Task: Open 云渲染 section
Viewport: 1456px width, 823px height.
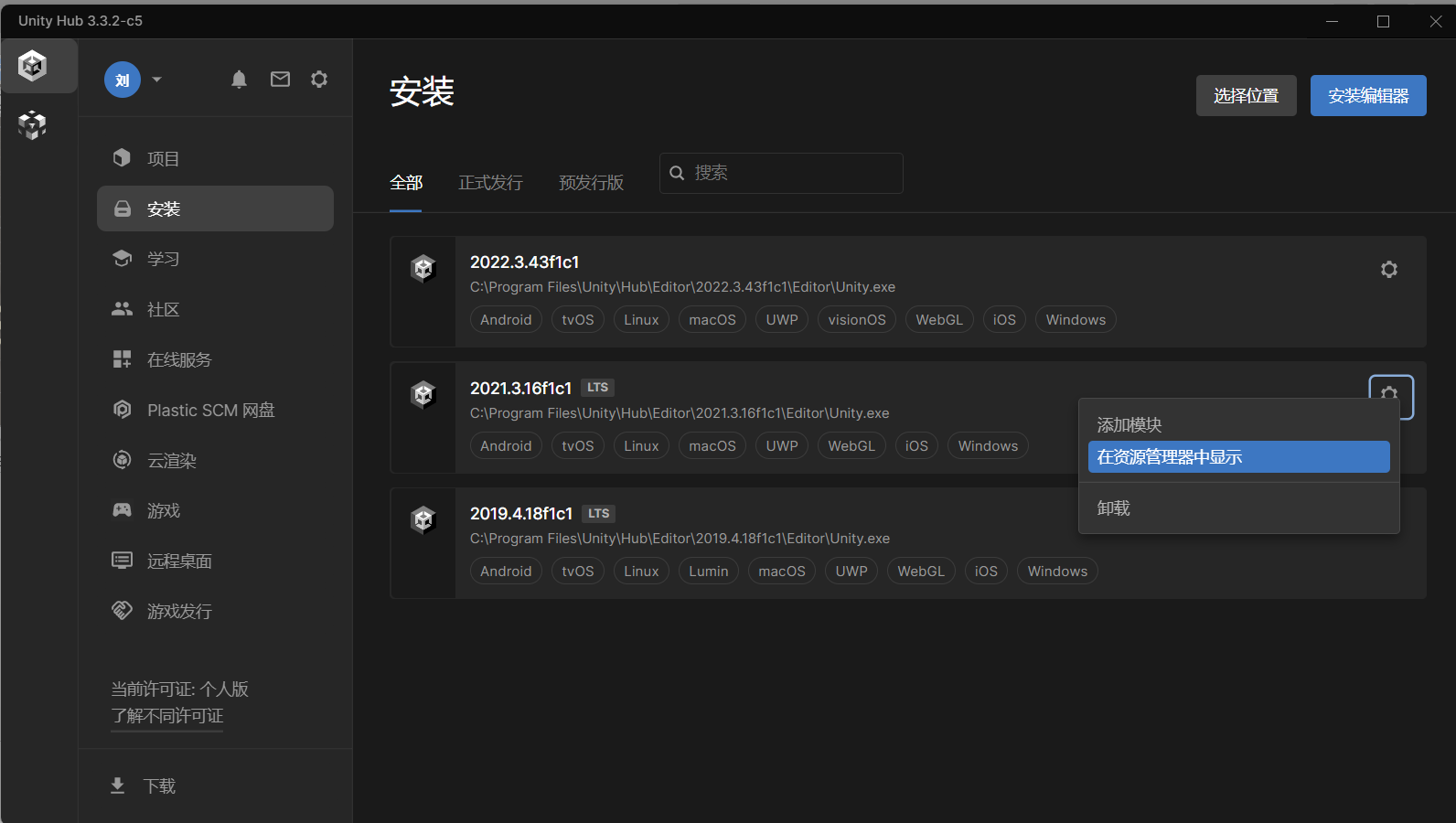Action: coord(215,460)
